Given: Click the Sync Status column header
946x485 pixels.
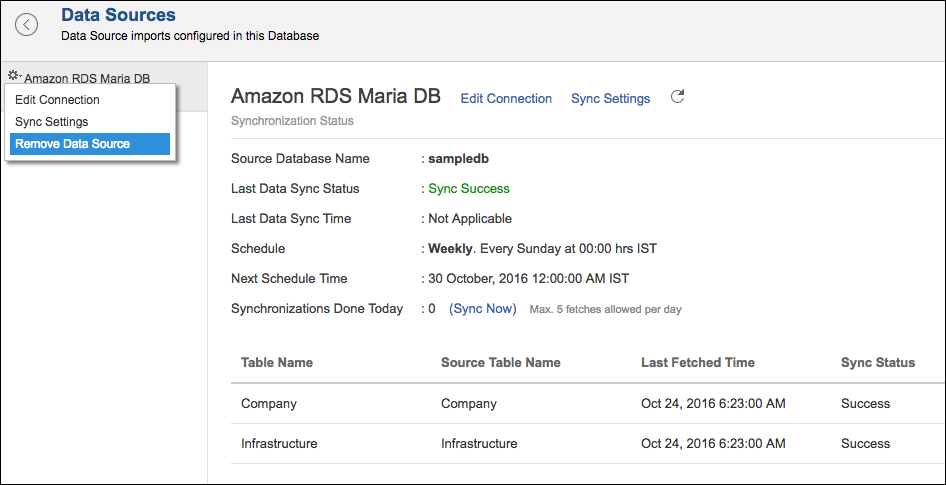Looking at the screenshot, I should 878,363.
